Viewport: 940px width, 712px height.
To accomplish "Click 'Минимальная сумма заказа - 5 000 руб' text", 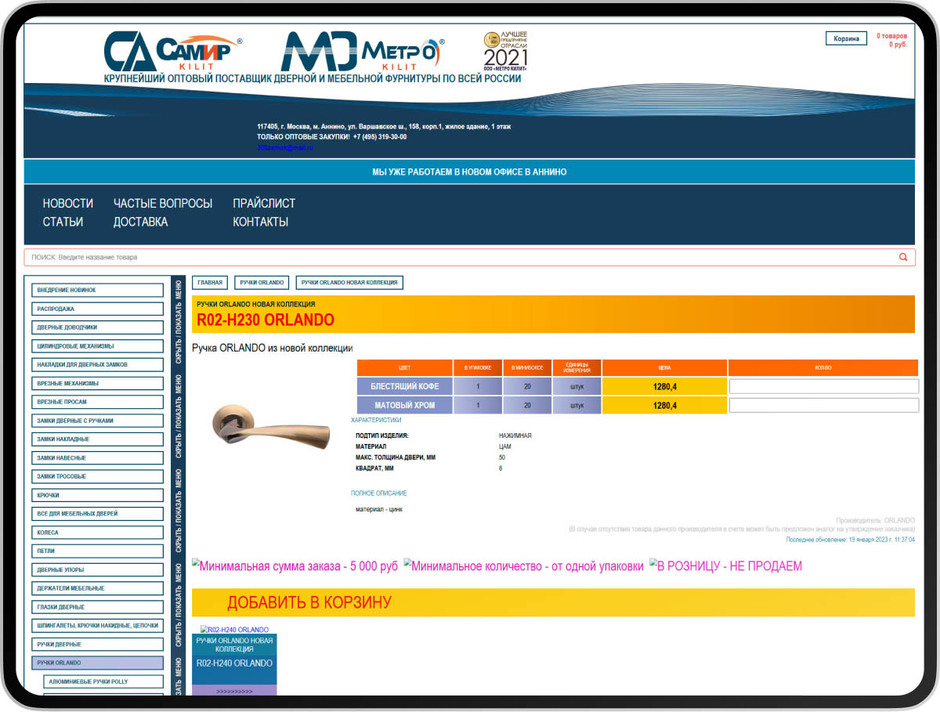I will (x=298, y=566).
